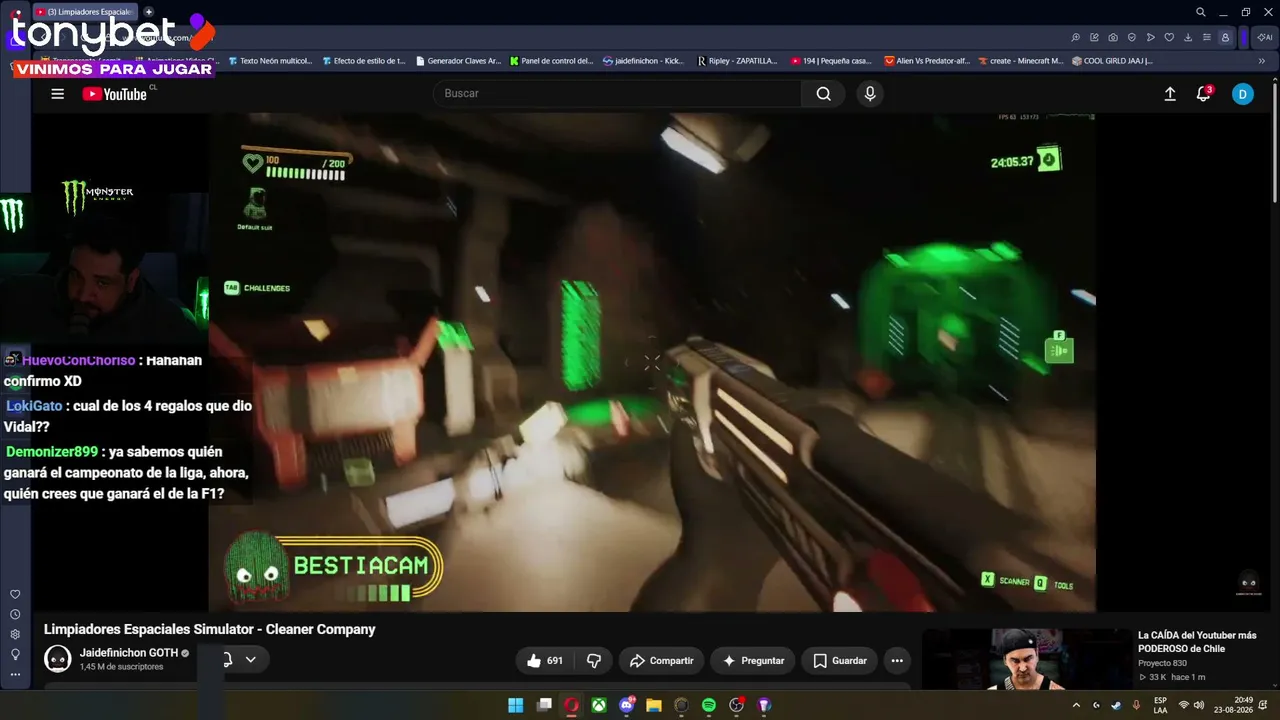The image size is (1280, 720).
Task: Like the video with 691 likes
Action: tap(545, 661)
